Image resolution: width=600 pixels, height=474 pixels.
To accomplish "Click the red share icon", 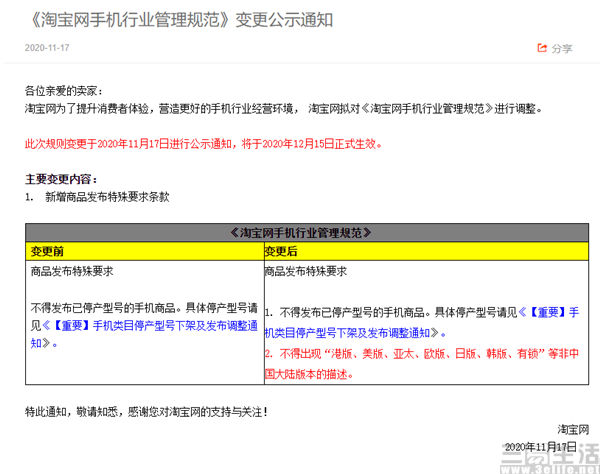I will pyautogui.click(x=542, y=48).
